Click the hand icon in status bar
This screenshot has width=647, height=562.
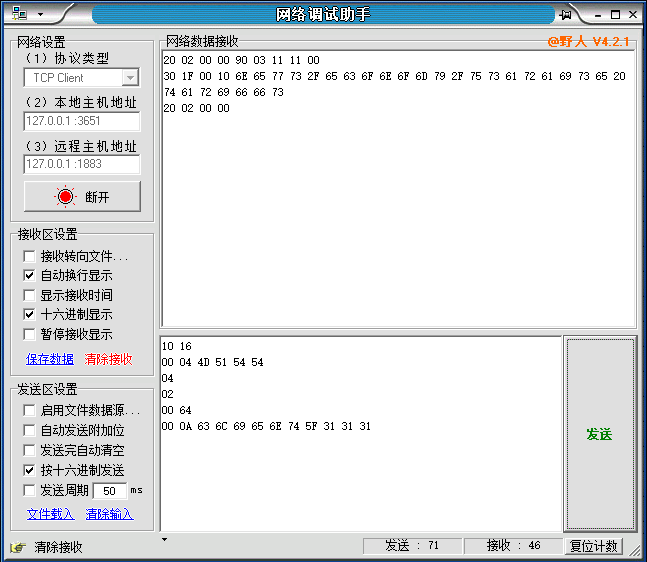(x=18, y=547)
